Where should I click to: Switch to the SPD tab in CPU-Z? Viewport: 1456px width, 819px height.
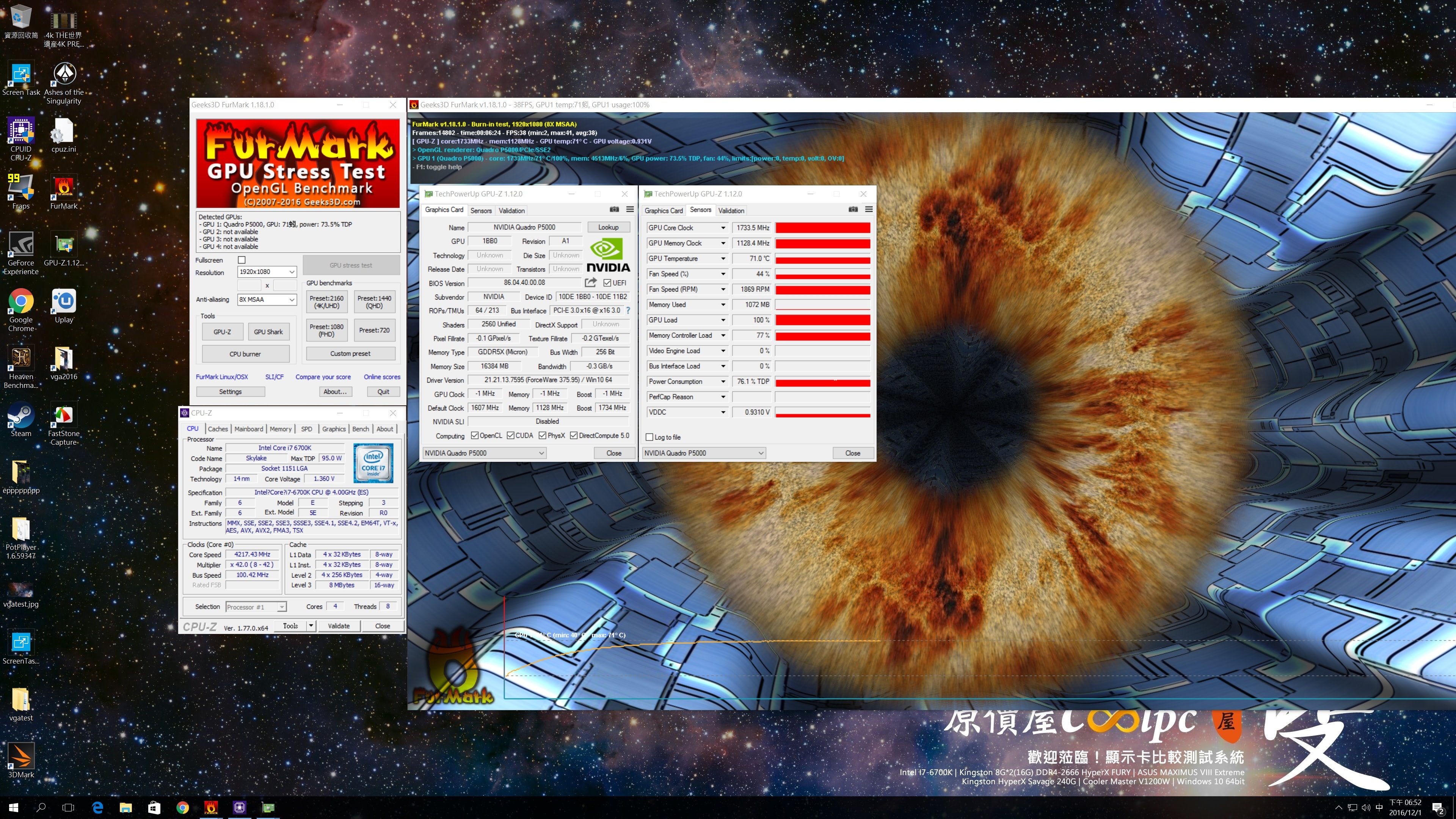pos(307,429)
